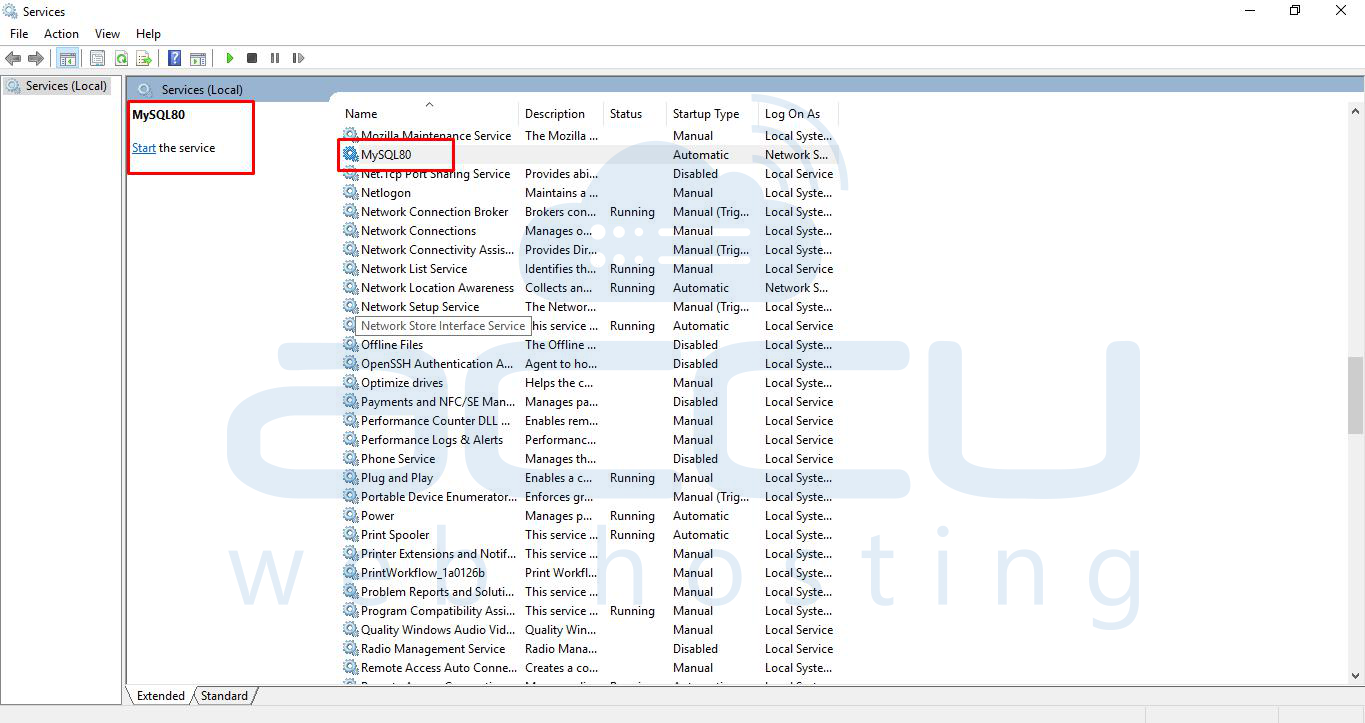The image size is (1365, 723).
Task: Refresh the services list
Action: (x=121, y=58)
